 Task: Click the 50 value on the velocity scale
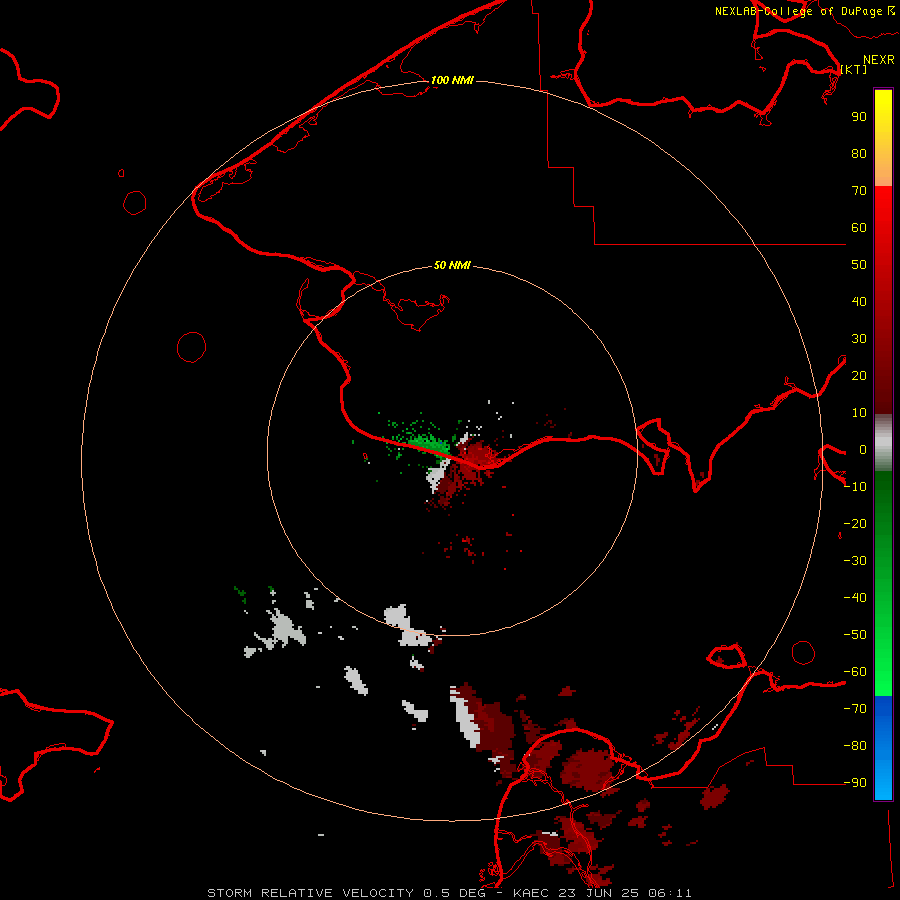coord(859,265)
